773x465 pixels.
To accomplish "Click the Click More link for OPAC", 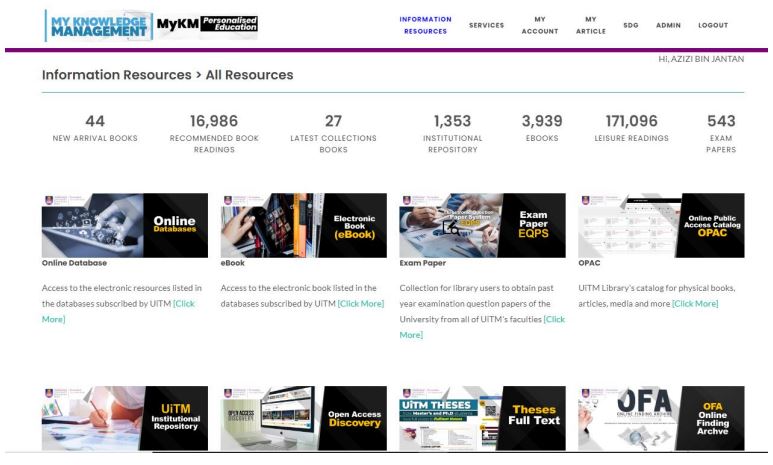I will click(x=695, y=304).
